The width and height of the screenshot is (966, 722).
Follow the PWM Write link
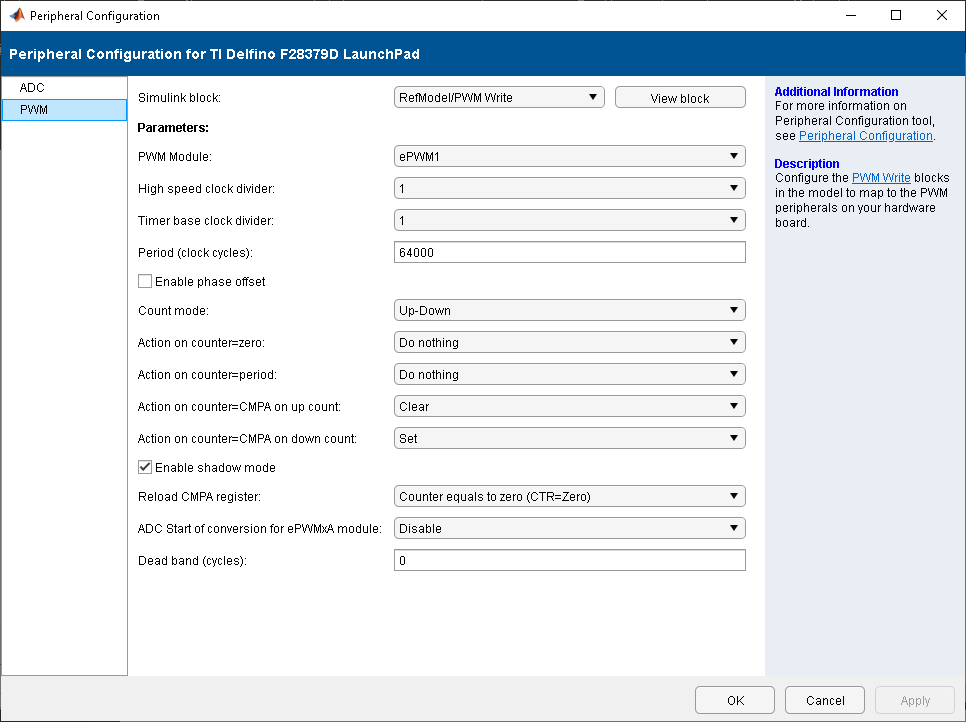click(881, 178)
